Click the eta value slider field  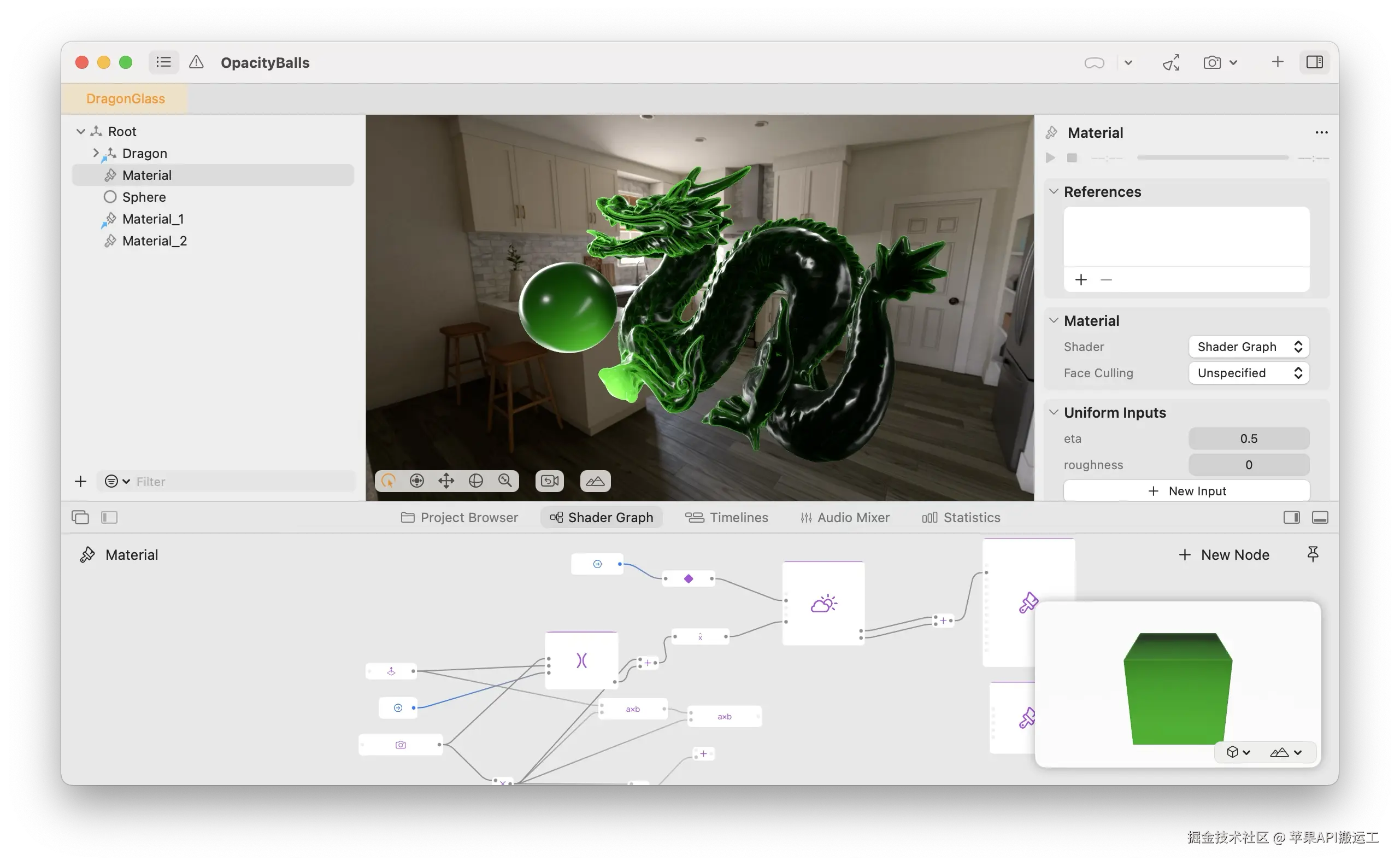pyautogui.click(x=1248, y=438)
